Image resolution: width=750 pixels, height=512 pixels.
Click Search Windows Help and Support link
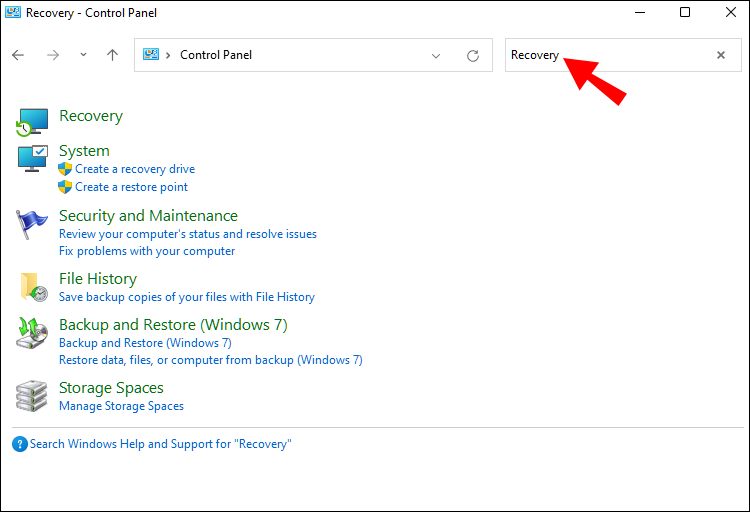click(x=161, y=444)
